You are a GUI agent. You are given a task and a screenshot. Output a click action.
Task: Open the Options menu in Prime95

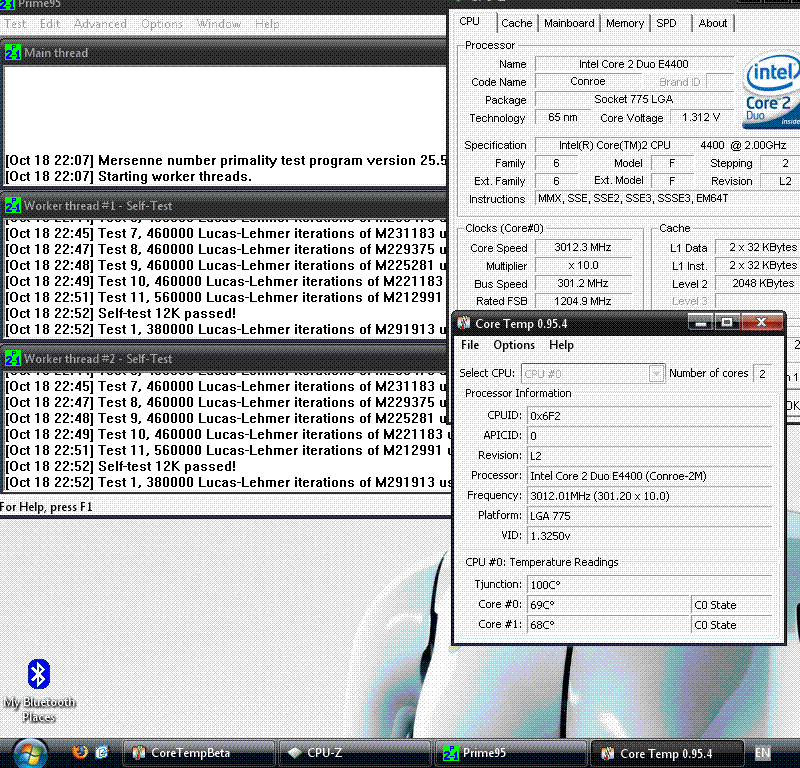pos(162,24)
